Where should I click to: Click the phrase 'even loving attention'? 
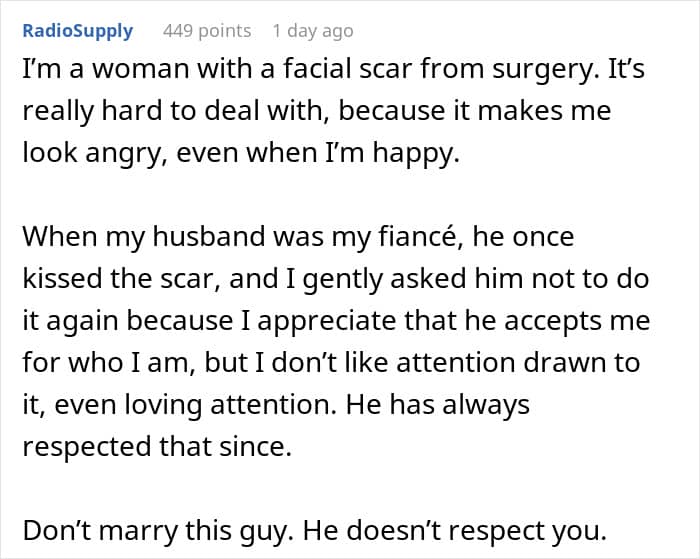click(x=211, y=405)
